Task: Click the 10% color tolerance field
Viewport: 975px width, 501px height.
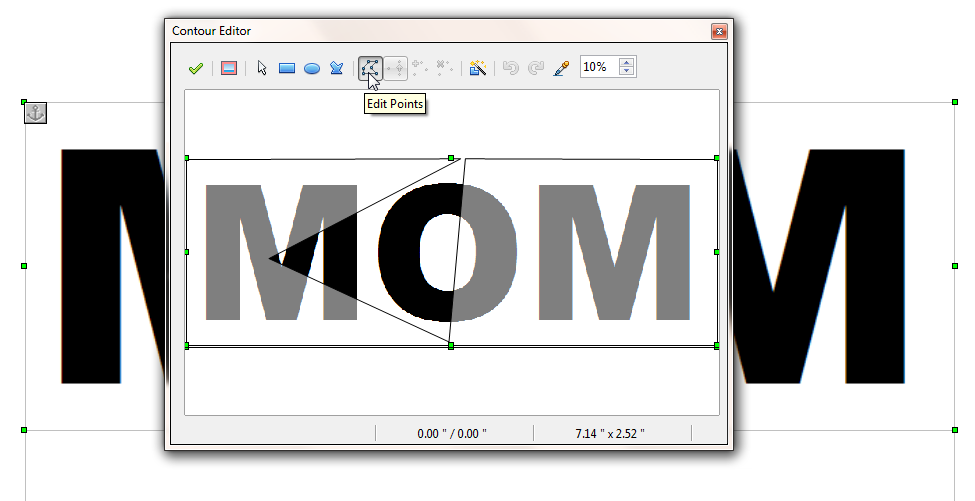Action: (600, 67)
